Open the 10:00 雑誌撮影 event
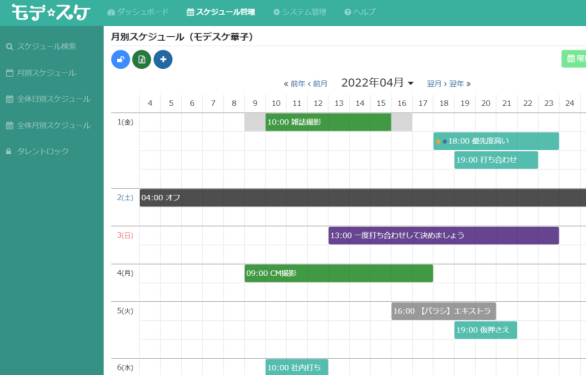This screenshot has height=375, width=586. tap(328, 122)
